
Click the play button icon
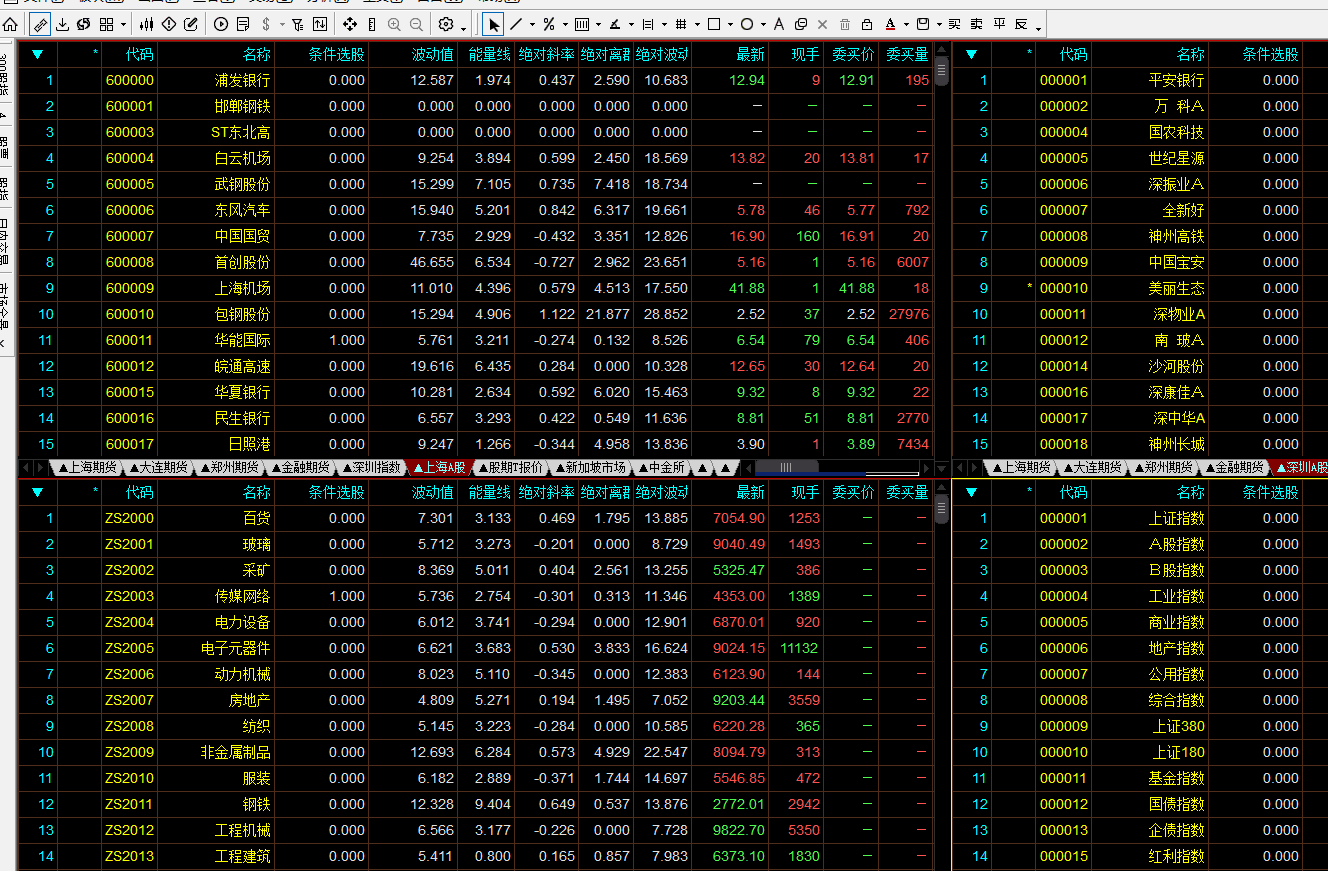tap(221, 24)
